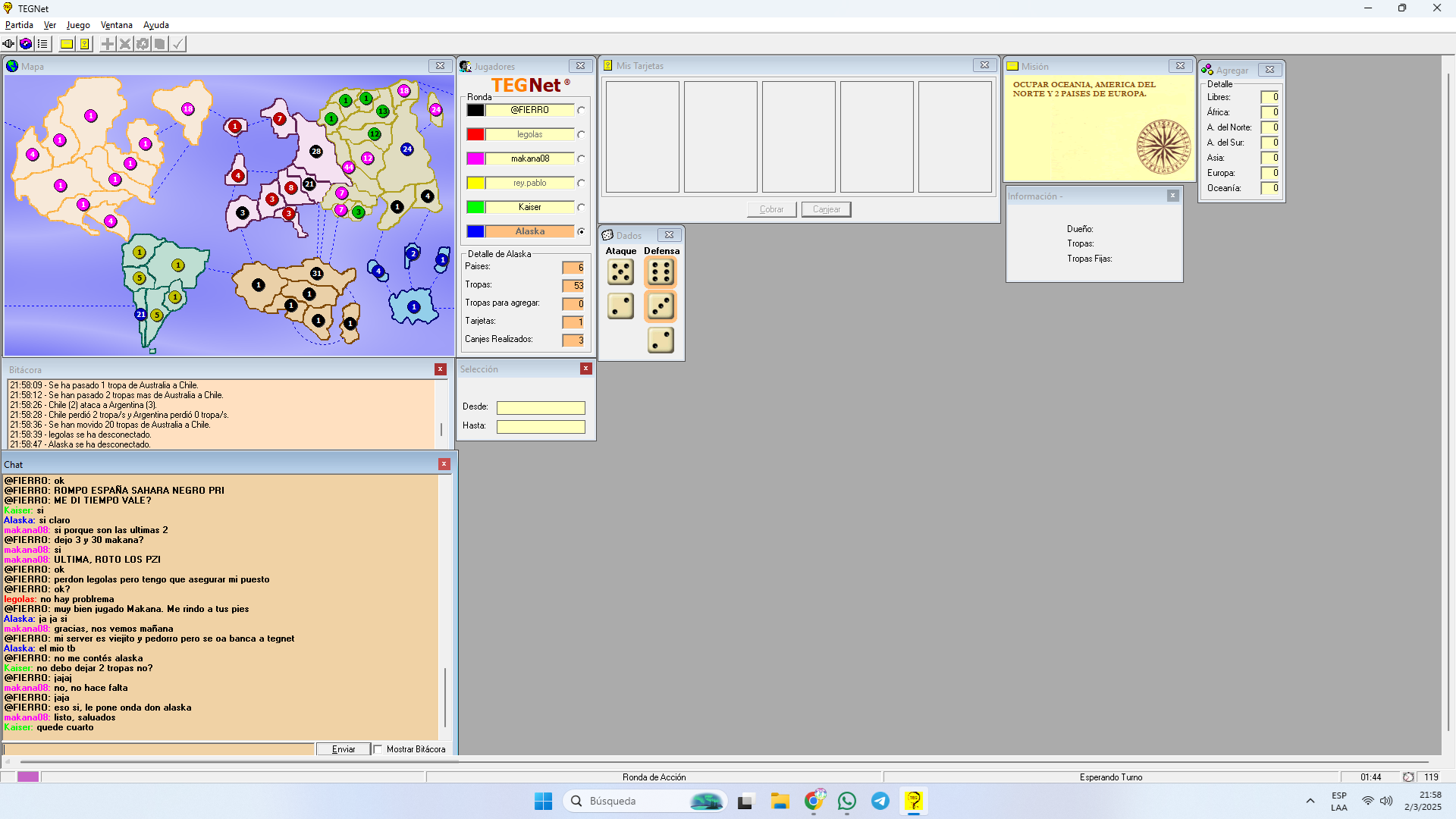Open the Ver menu
The height and width of the screenshot is (819, 1456).
pos(50,25)
